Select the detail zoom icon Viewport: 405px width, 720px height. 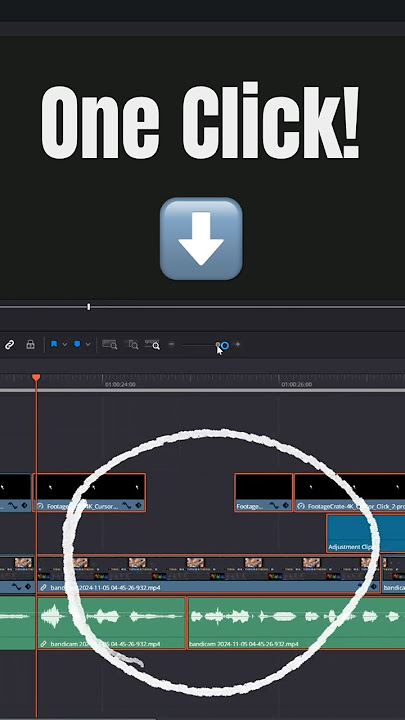[132, 344]
